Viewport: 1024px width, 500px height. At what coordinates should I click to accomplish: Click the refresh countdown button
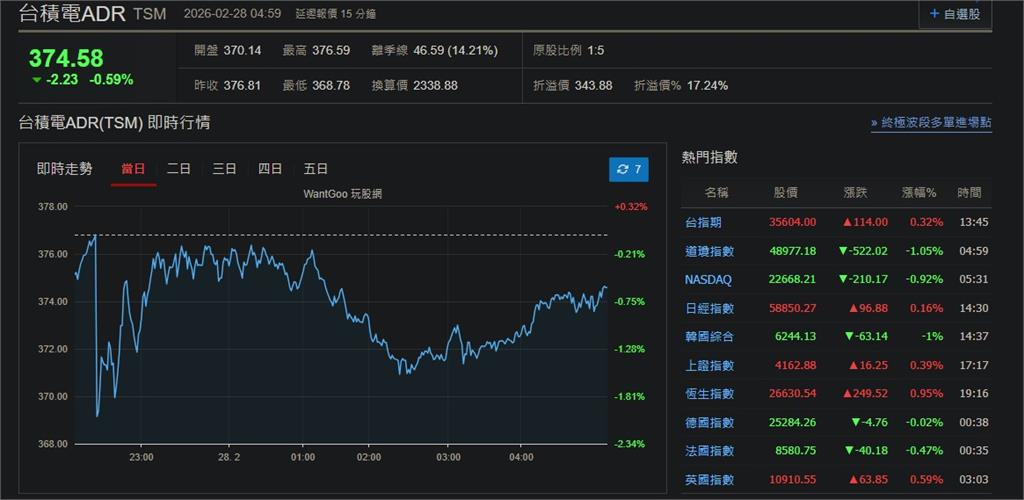628,170
